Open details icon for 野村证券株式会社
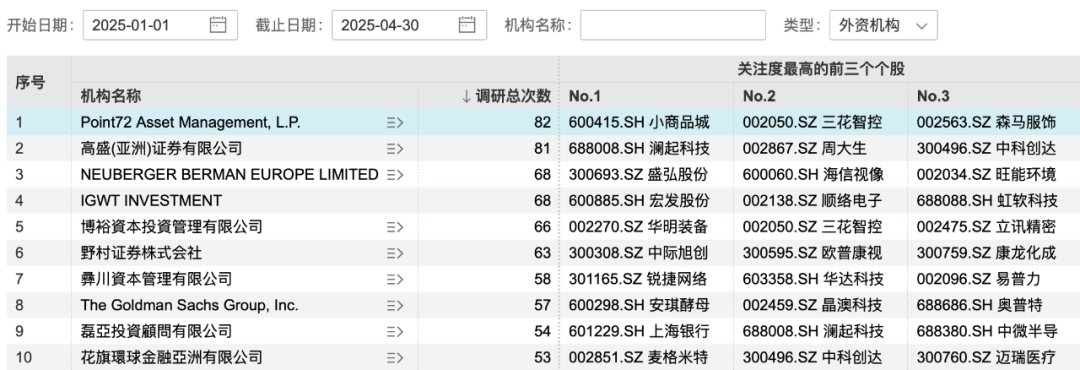The width and height of the screenshot is (1080, 370). 395,253
